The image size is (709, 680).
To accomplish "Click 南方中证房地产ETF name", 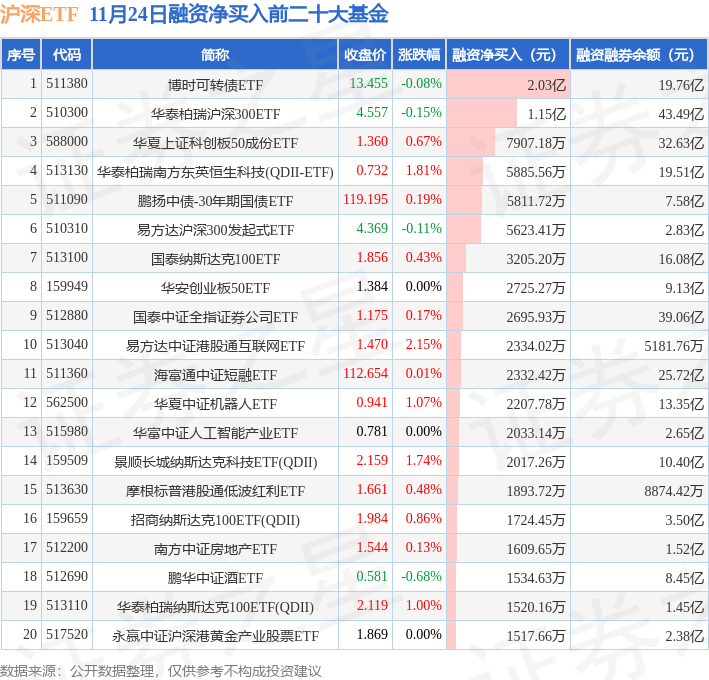I will click(x=215, y=548).
